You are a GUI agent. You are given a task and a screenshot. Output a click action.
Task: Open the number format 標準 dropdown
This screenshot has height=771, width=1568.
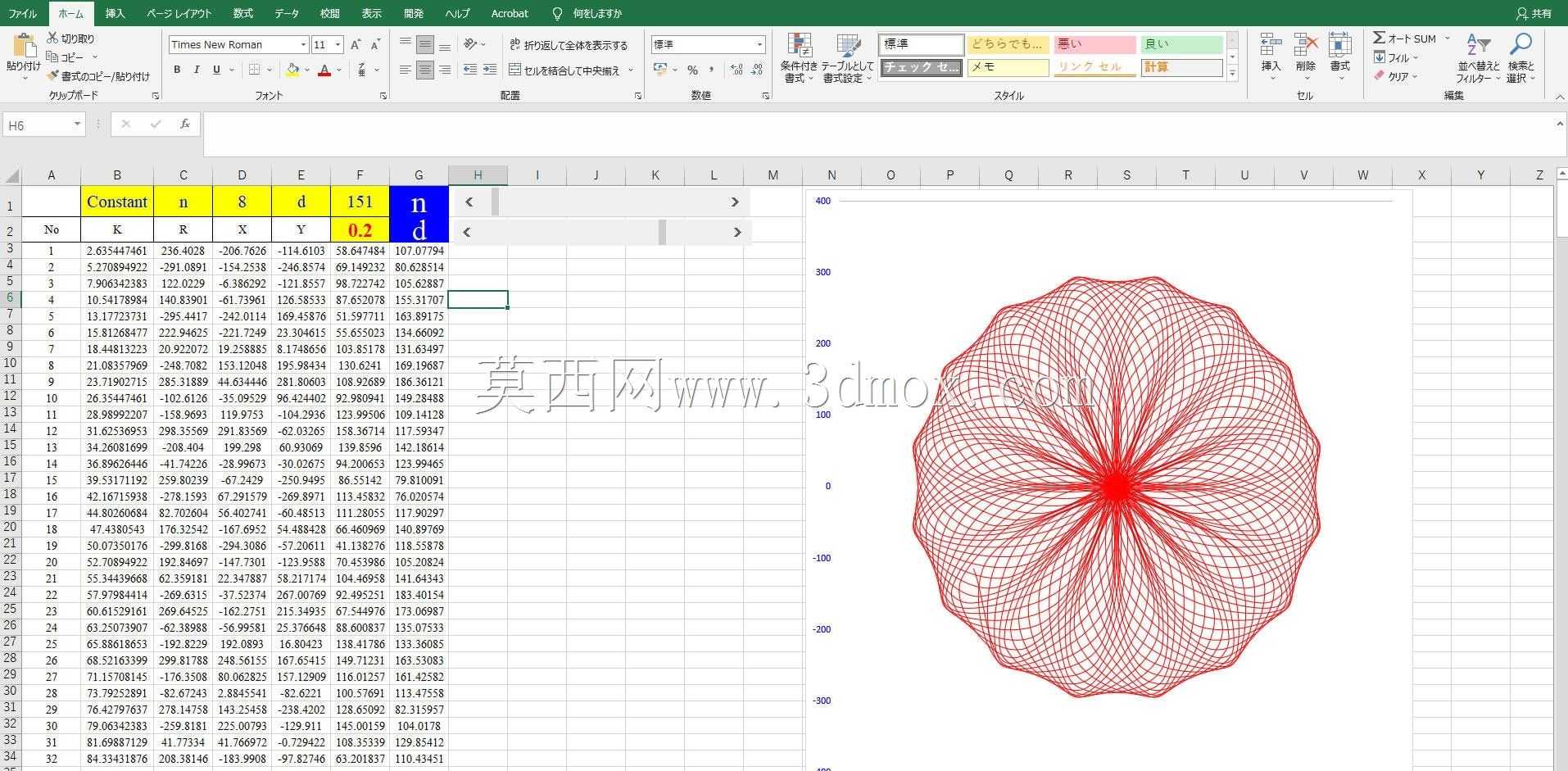click(759, 44)
